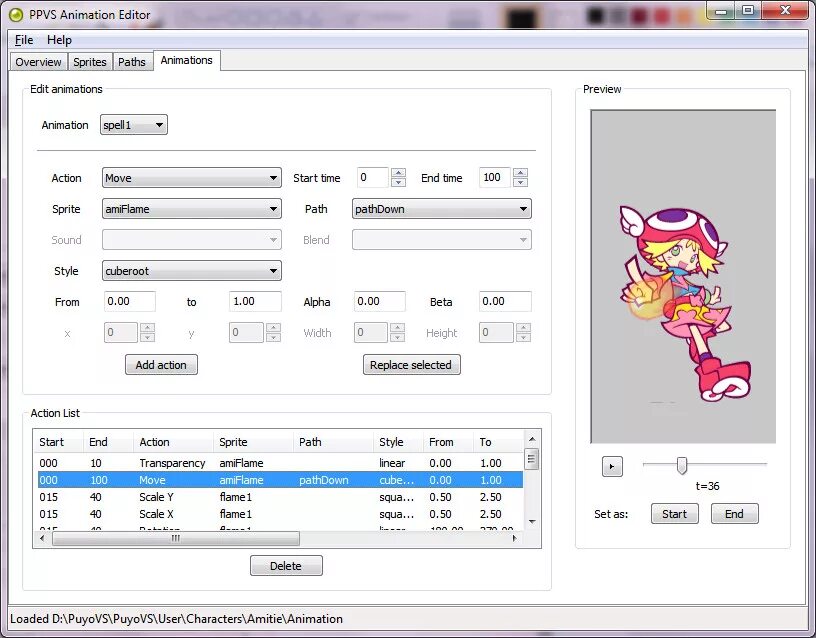The width and height of the screenshot is (816, 638).
Task: Set current time as Start
Action: pos(674,514)
